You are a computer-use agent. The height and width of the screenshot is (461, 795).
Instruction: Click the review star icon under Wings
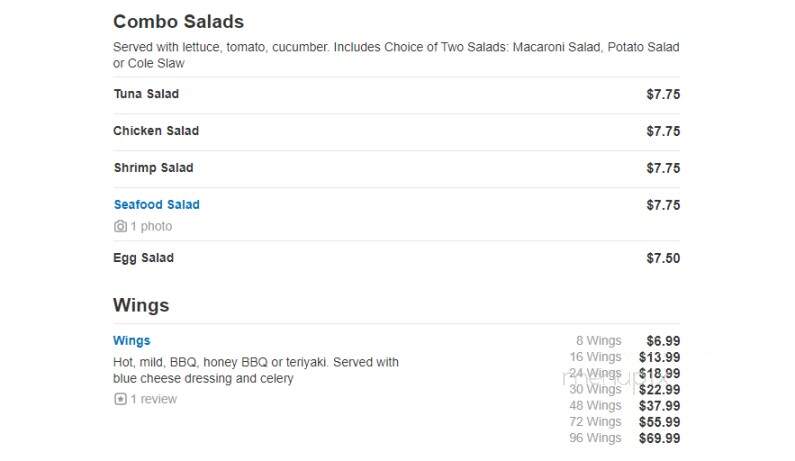coord(120,399)
